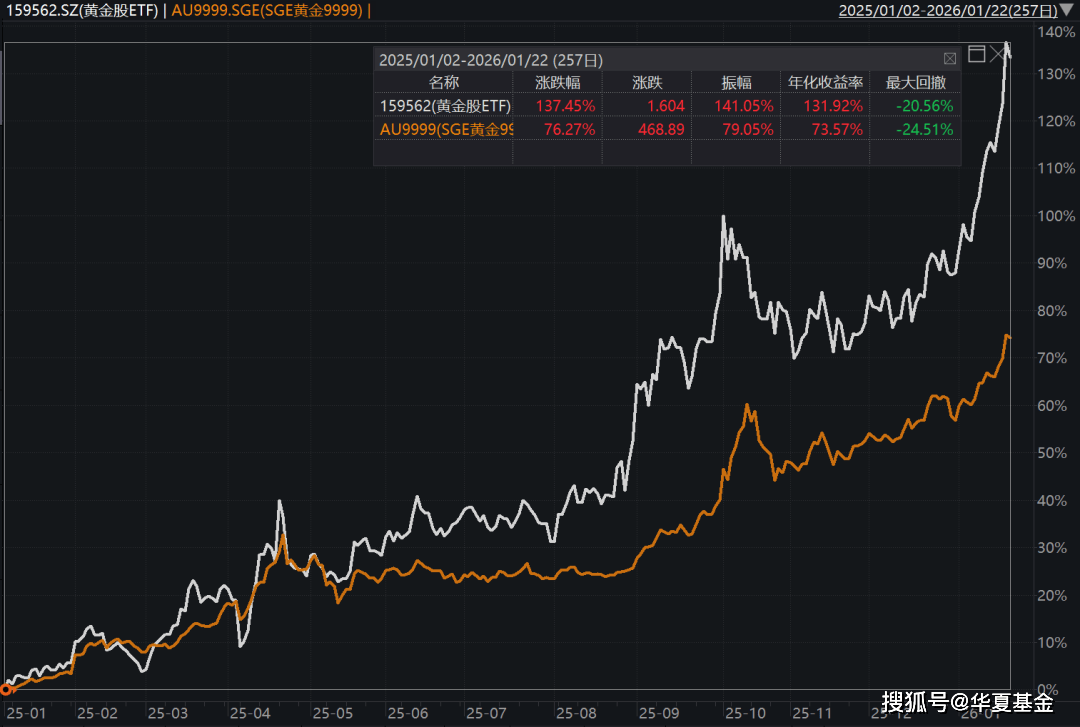Click the 25-10 label on the time axis
Viewport: 1080px width, 727px height.
tap(745, 713)
